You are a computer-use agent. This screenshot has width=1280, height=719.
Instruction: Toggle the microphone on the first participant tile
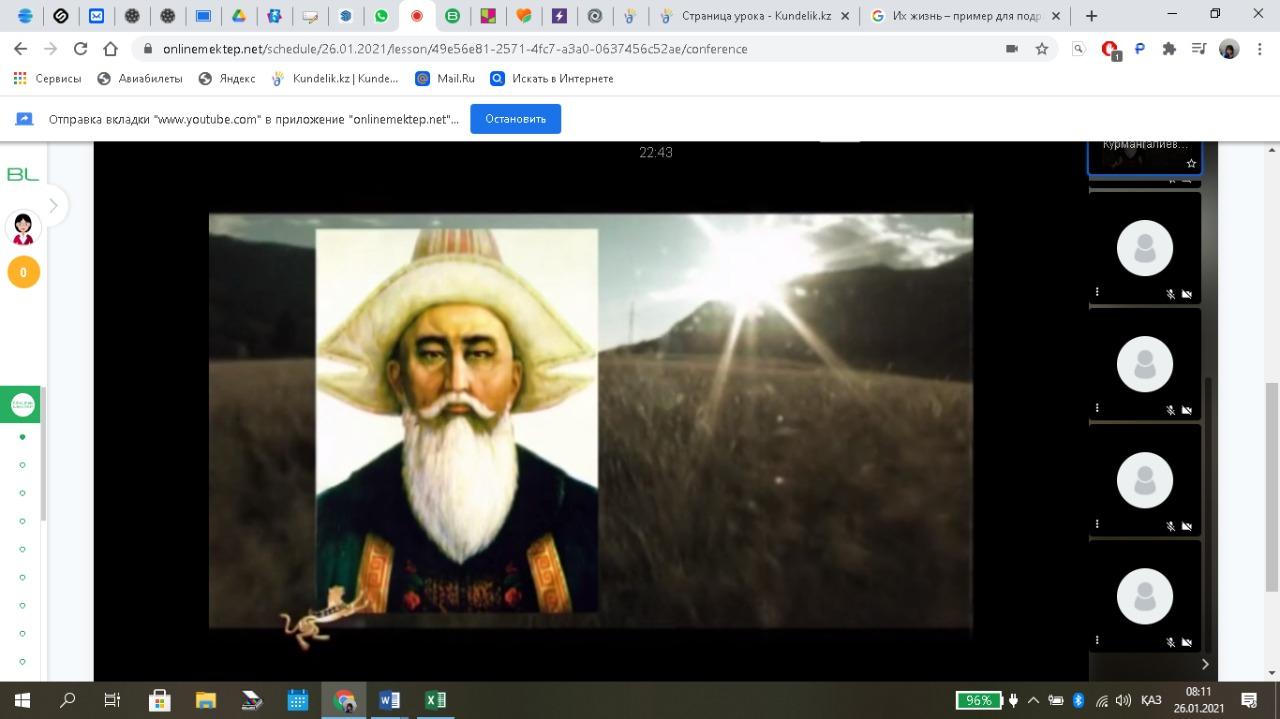pyautogui.click(x=1170, y=294)
